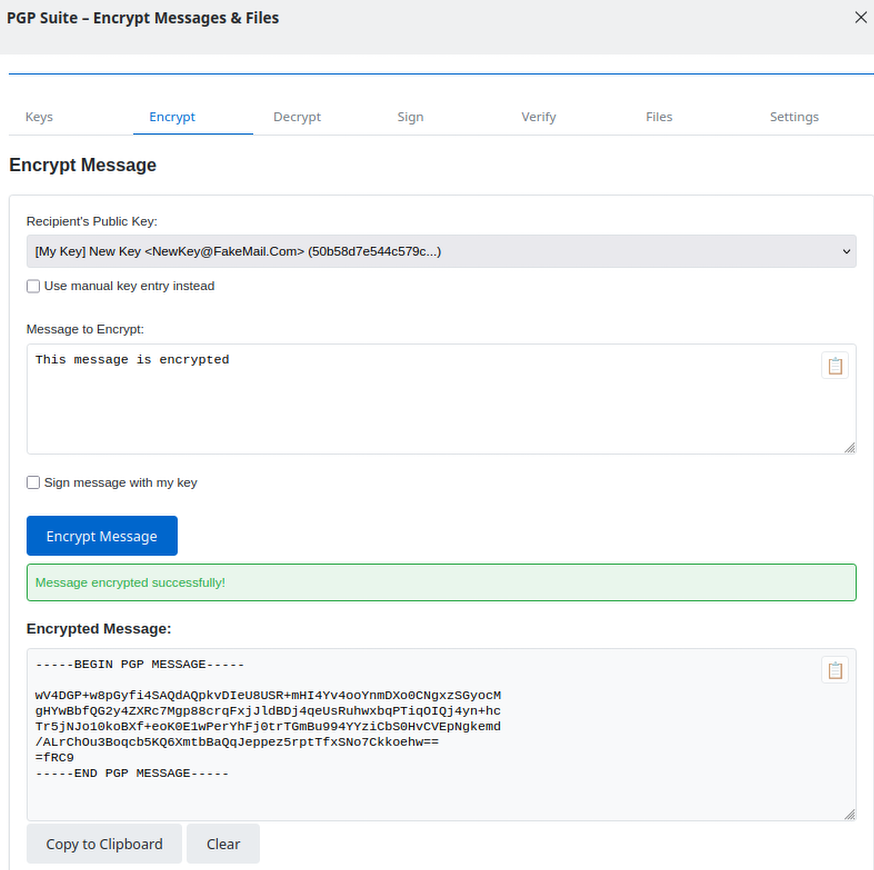Click resize handle of Encrypted Message box

point(849,814)
